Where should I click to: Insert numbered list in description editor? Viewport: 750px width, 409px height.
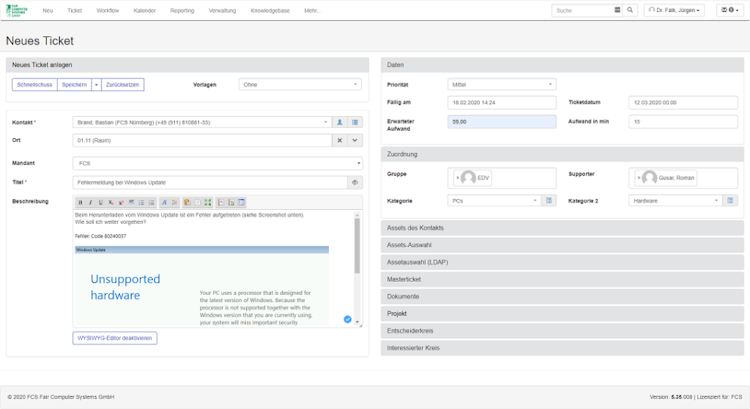(152, 202)
